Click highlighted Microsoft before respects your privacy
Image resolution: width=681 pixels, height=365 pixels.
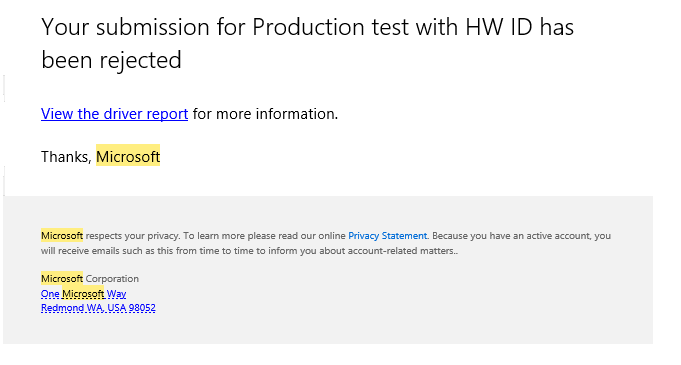tap(62, 236)
